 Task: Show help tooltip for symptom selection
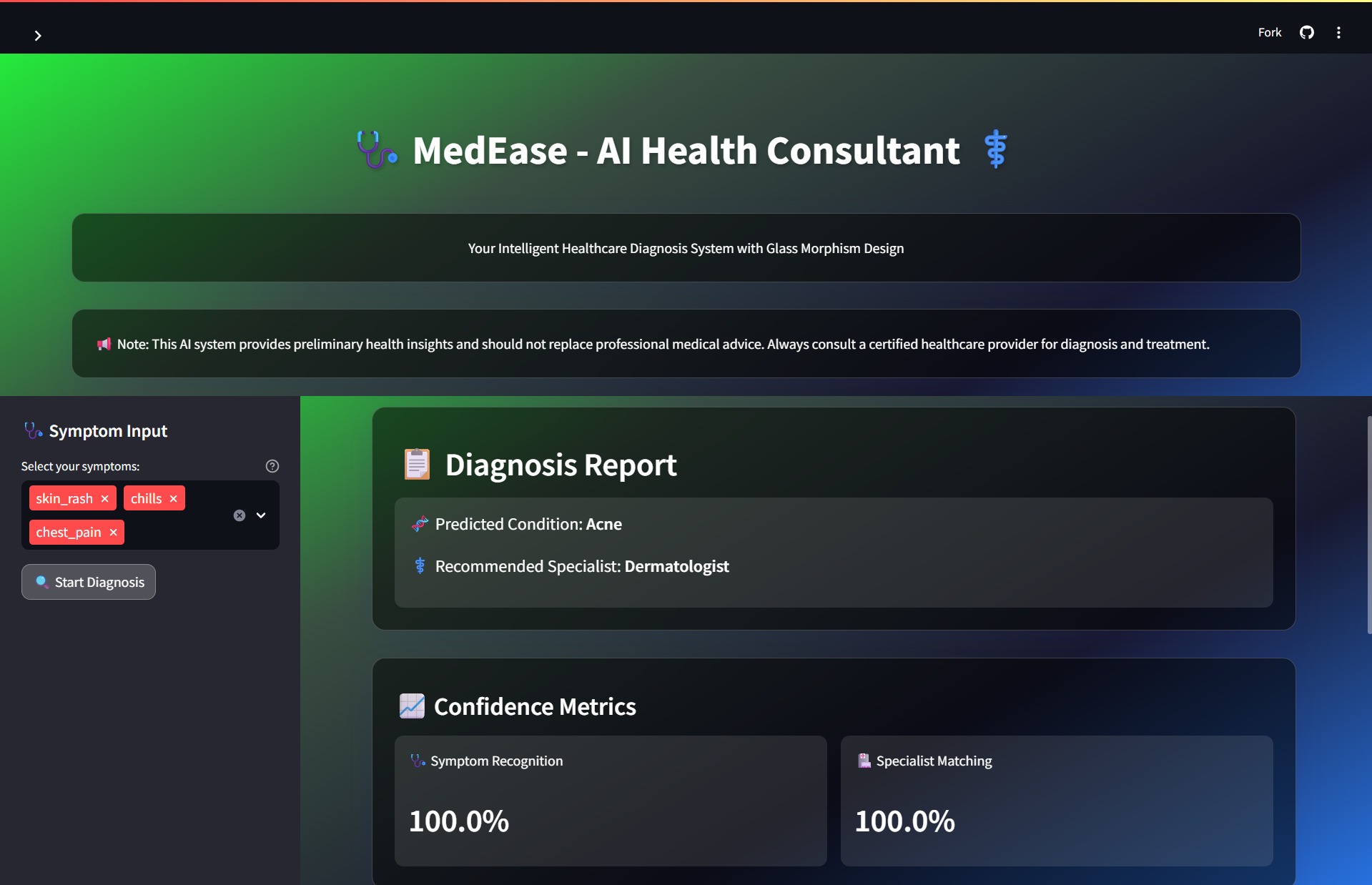272,466
